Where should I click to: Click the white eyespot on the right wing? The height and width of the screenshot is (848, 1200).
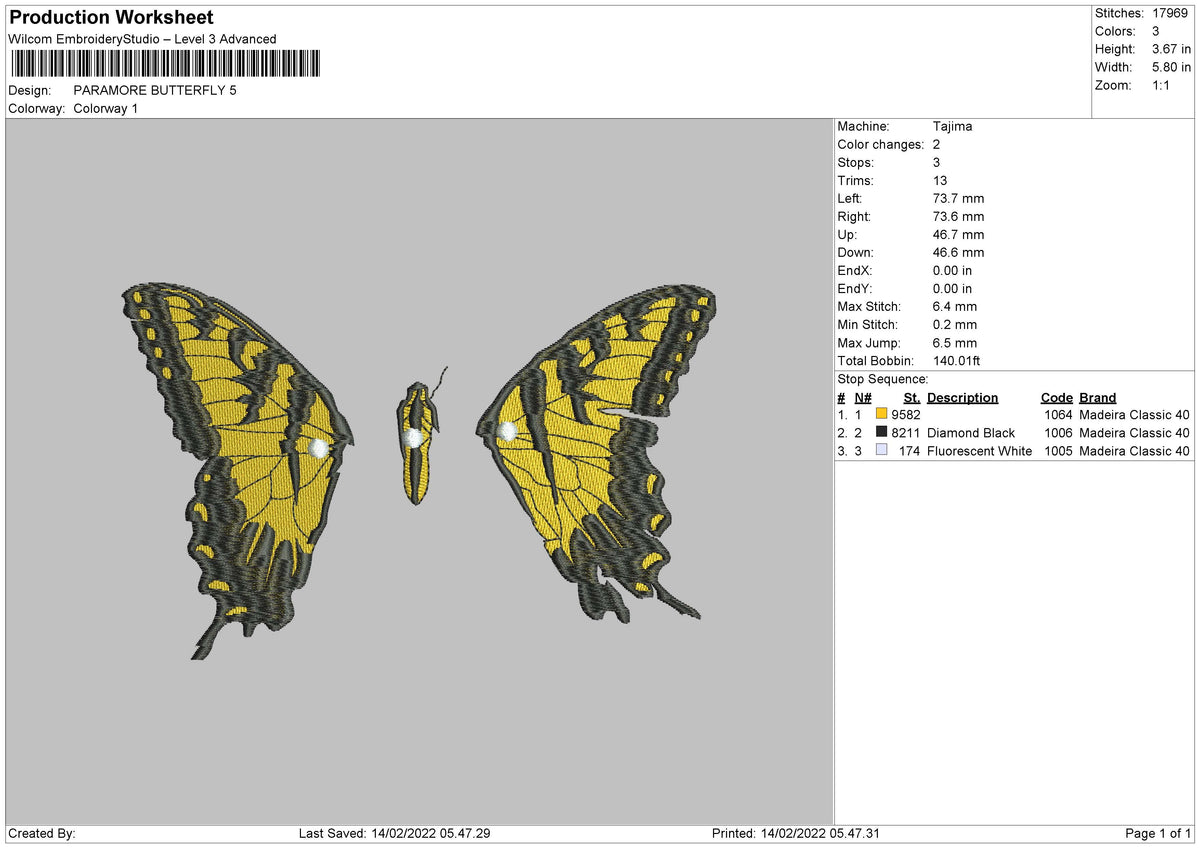507,432
